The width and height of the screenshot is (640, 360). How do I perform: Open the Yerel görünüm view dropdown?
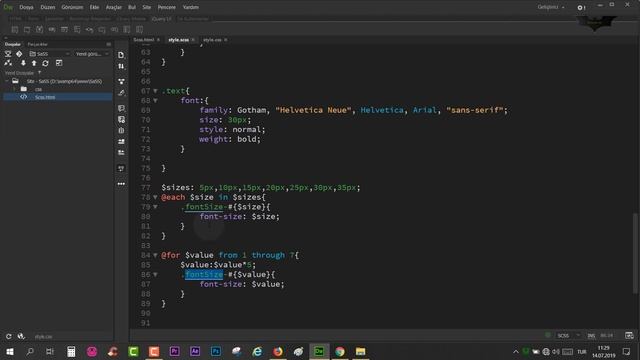pyautogui.click(x=92, y=54)
